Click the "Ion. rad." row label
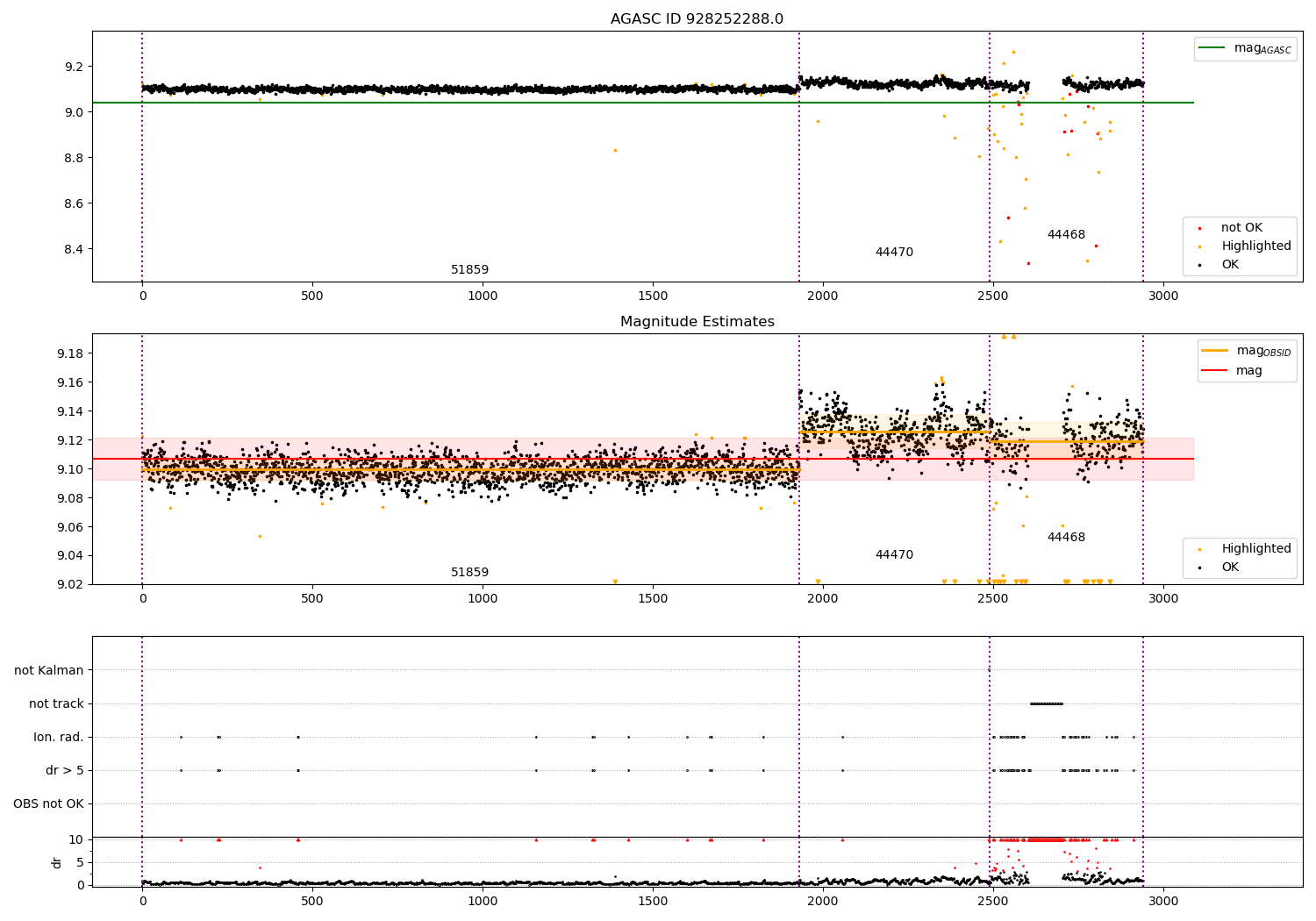The image size is (1316, 921). coord(59,737)
